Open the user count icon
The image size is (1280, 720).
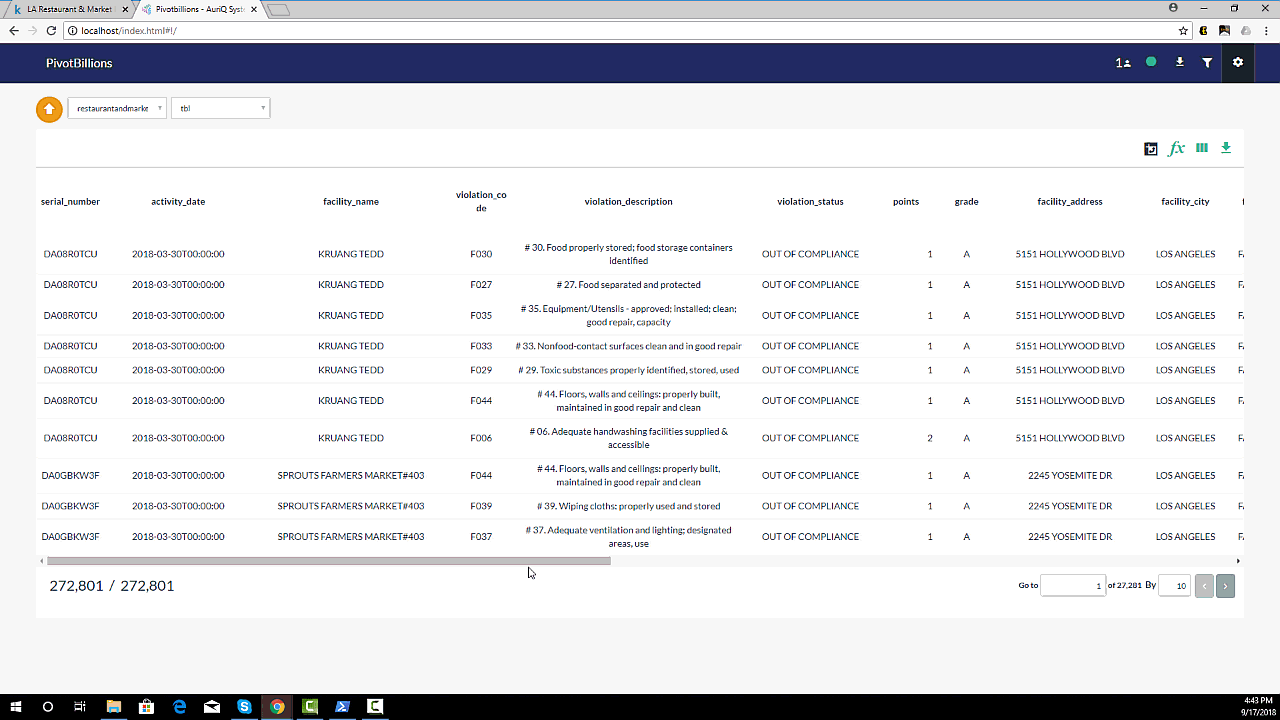(1123, 63)
